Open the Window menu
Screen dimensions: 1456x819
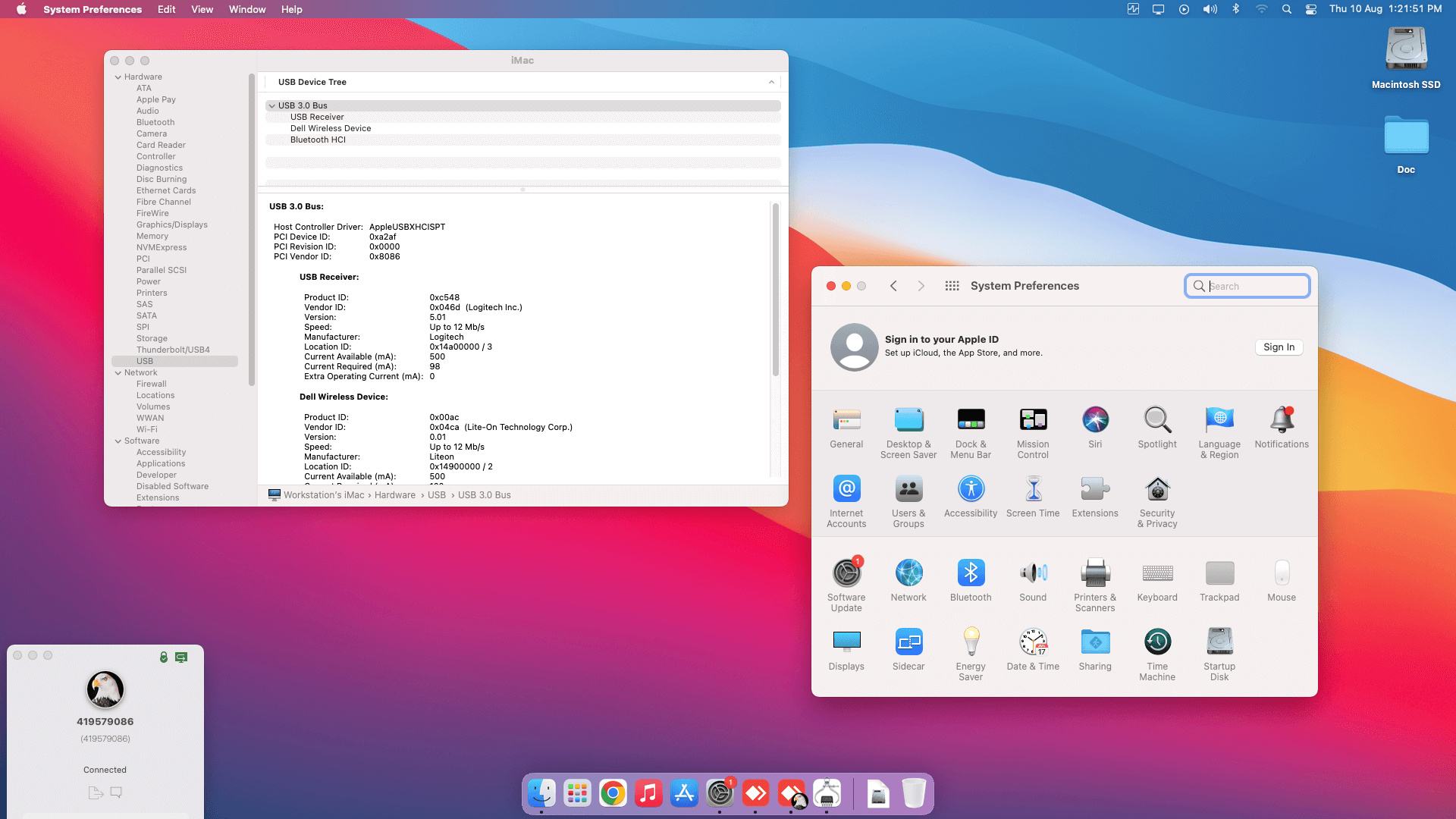click(x=247, y=9)
